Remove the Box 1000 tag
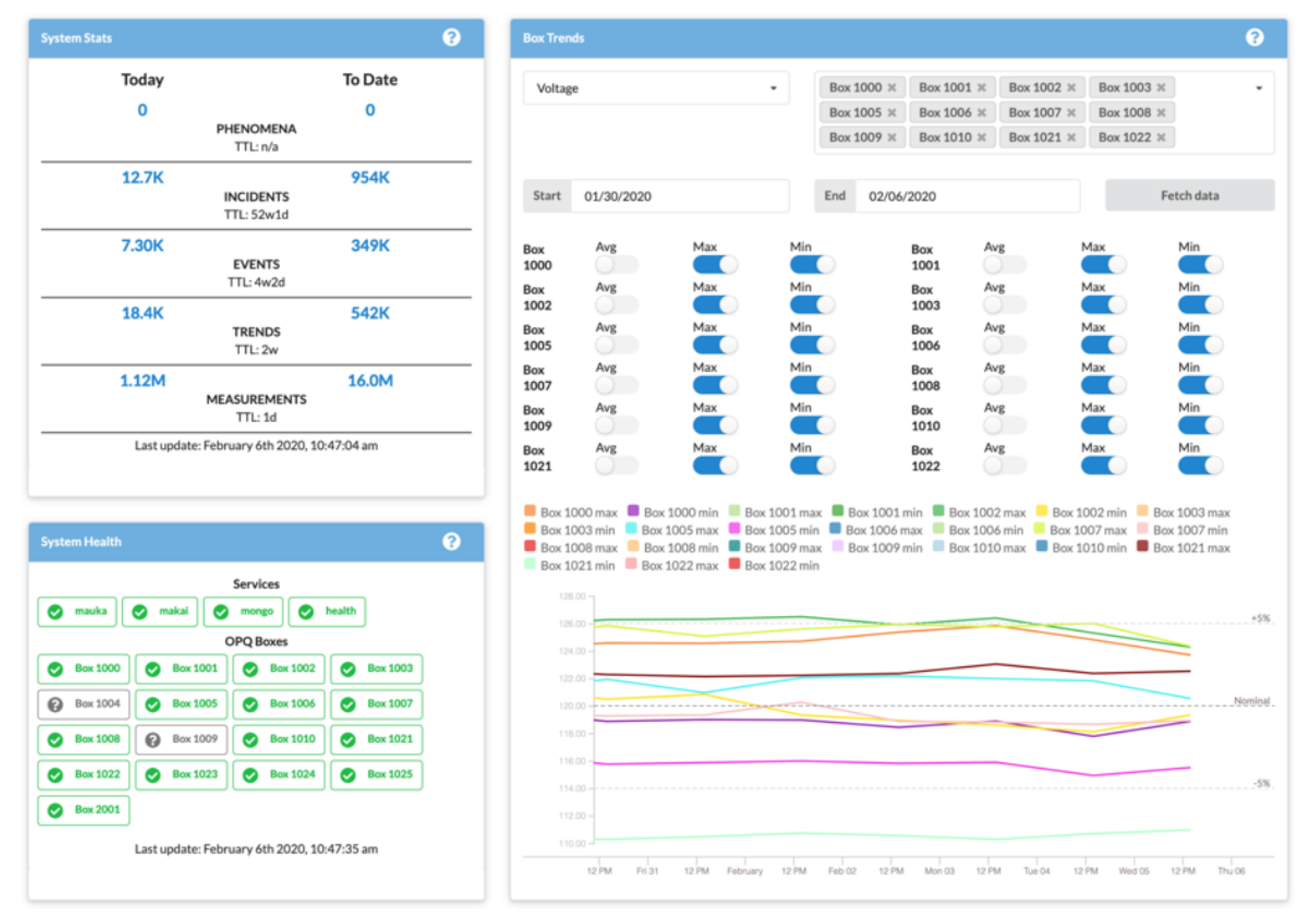 tap(891, 87)
